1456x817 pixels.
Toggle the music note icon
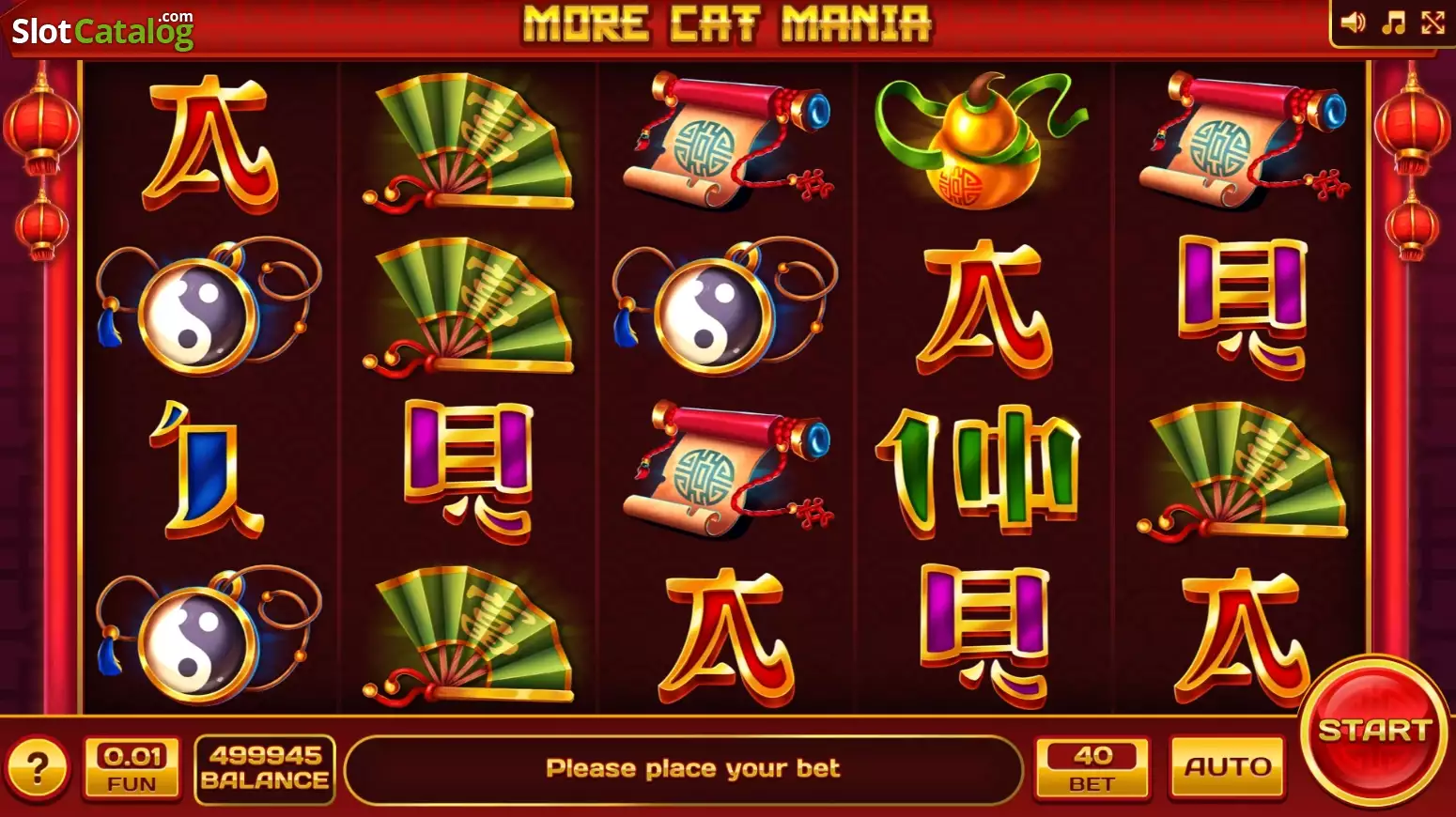1394,23
